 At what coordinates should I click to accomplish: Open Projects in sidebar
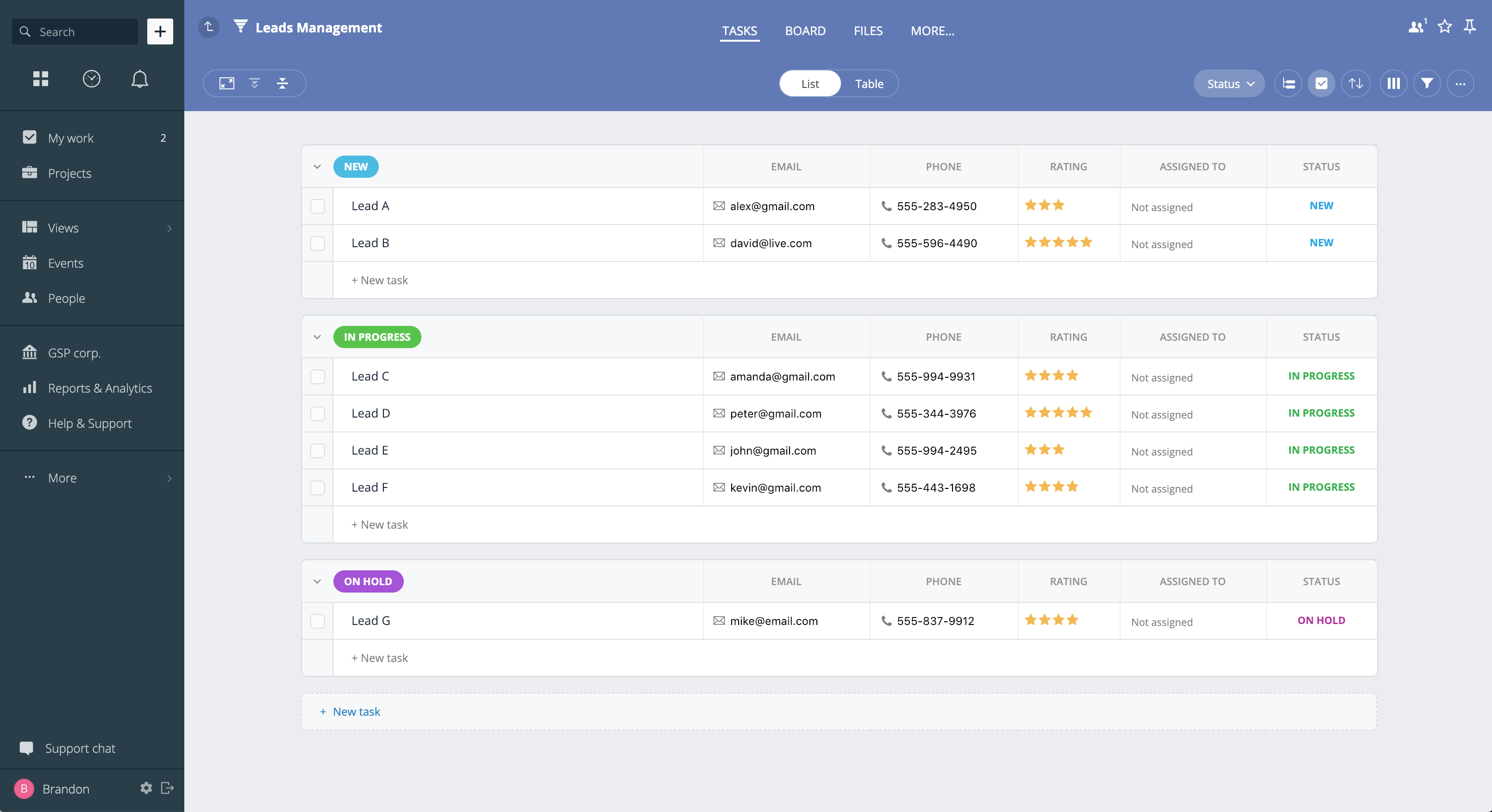click(x=92, y=173)
